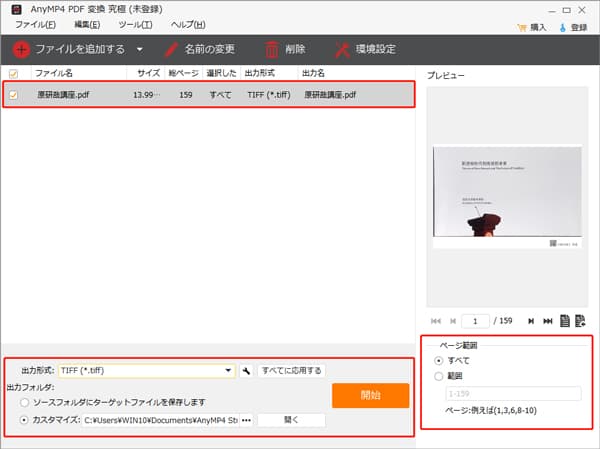Click the red plus add-file icon
Screen dimensions: 600x449
pos(21,49)
